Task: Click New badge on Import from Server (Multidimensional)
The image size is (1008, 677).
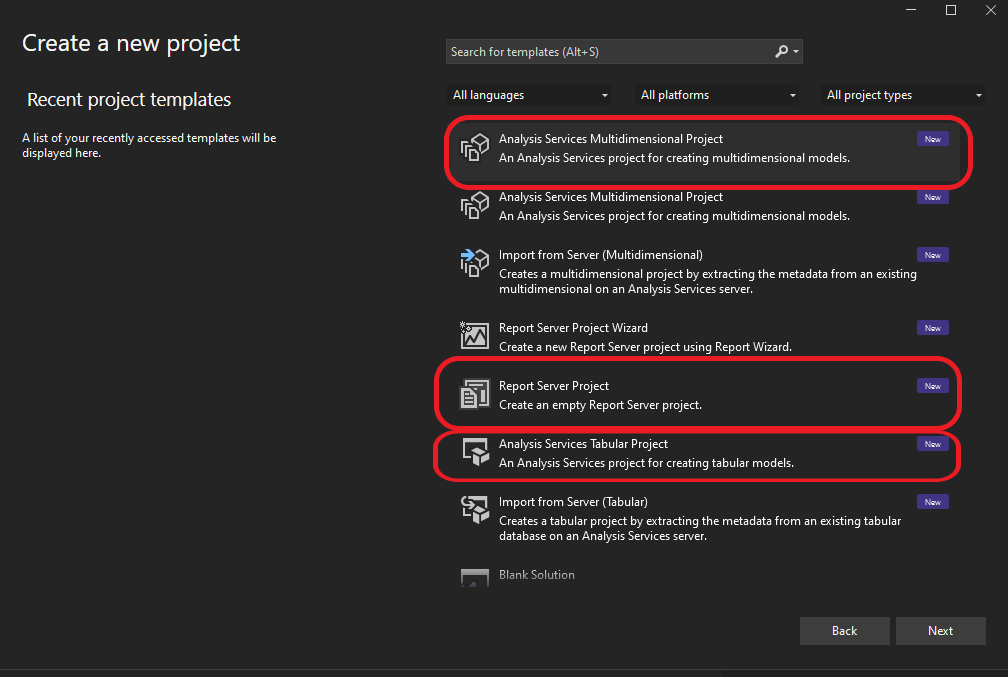Action: (x=932, y=255)
